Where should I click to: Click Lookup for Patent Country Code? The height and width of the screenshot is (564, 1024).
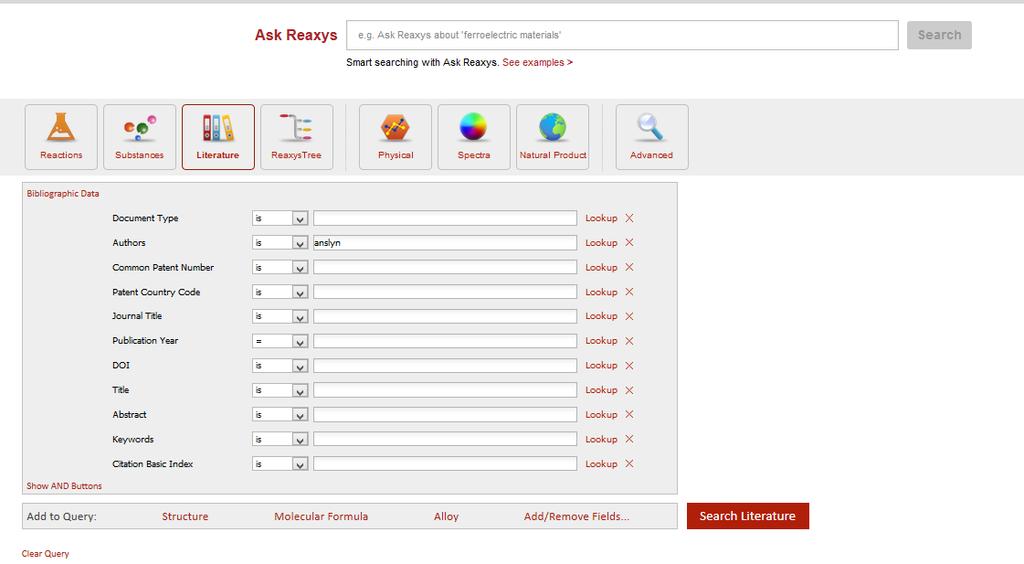click(x=601, y=292)
